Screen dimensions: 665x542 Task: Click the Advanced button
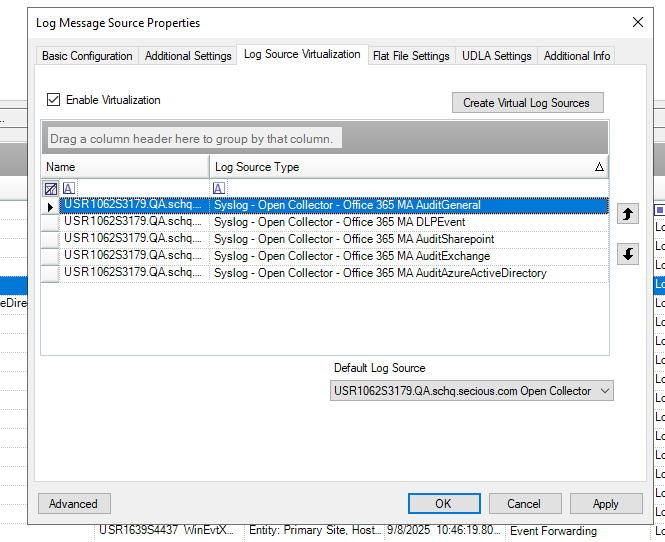74,504
